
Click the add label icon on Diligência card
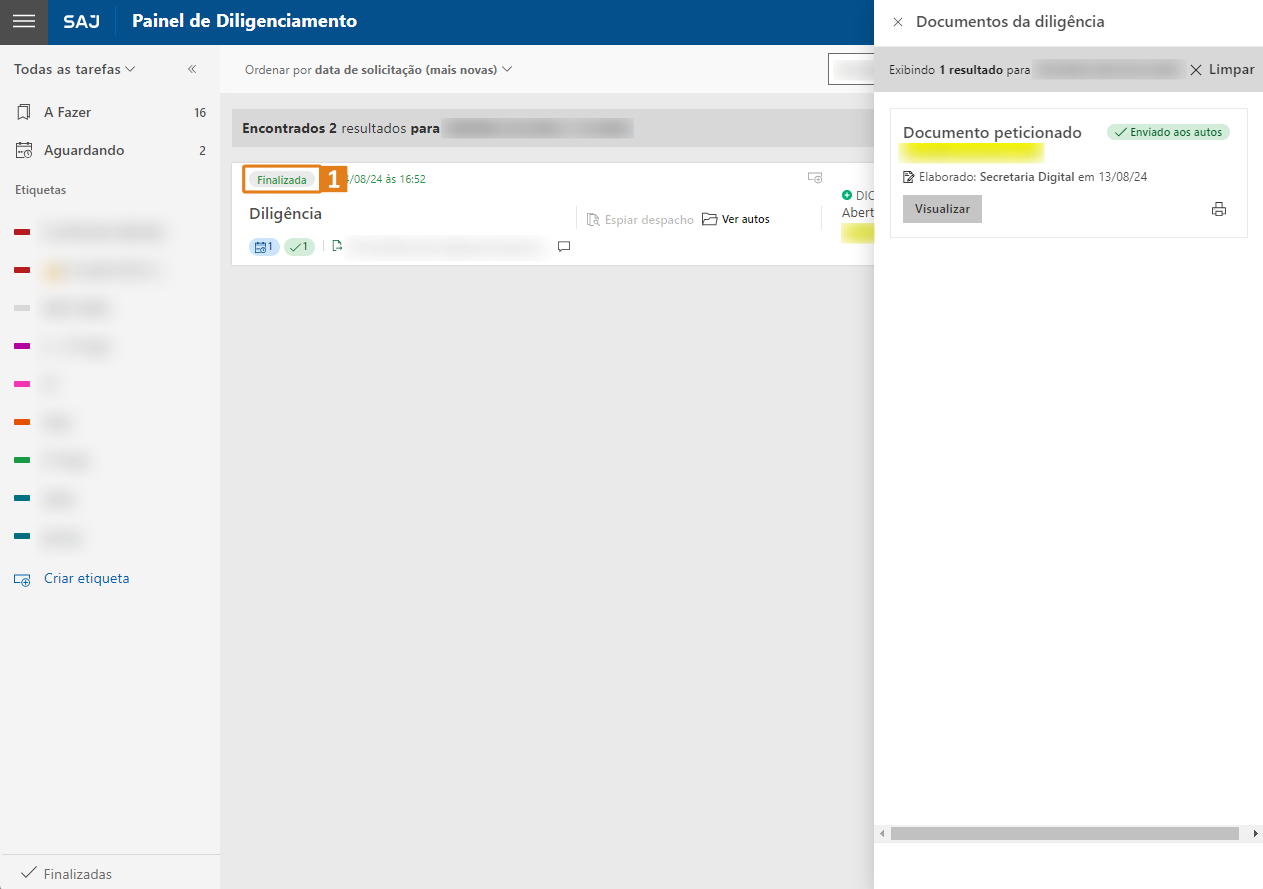(x=815, y=178)
